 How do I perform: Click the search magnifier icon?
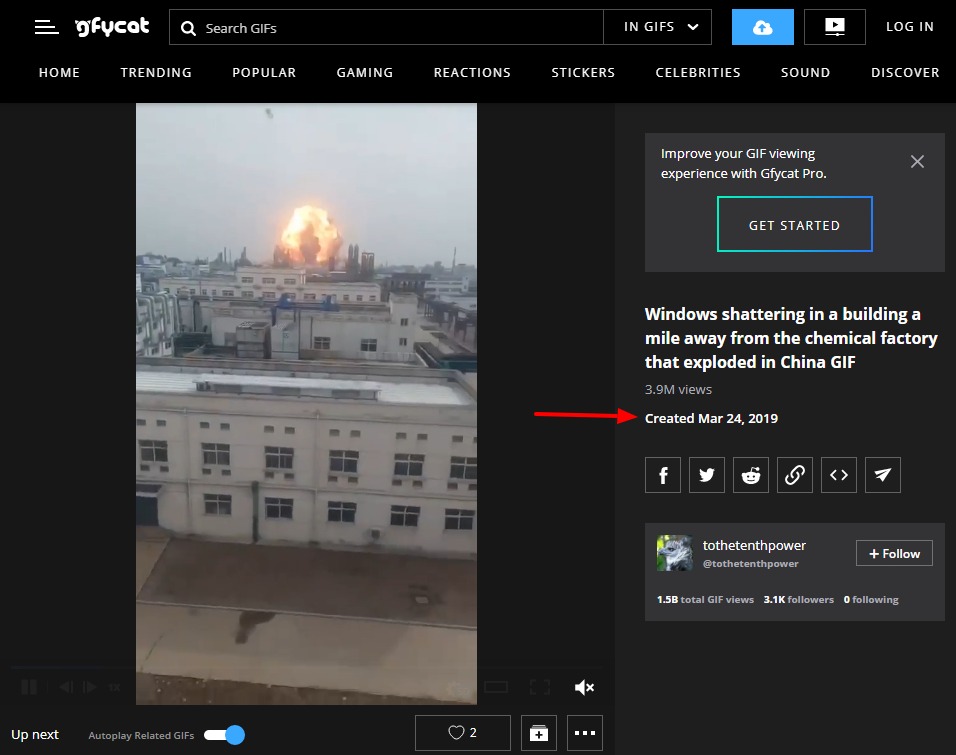[x=188, y=28]
